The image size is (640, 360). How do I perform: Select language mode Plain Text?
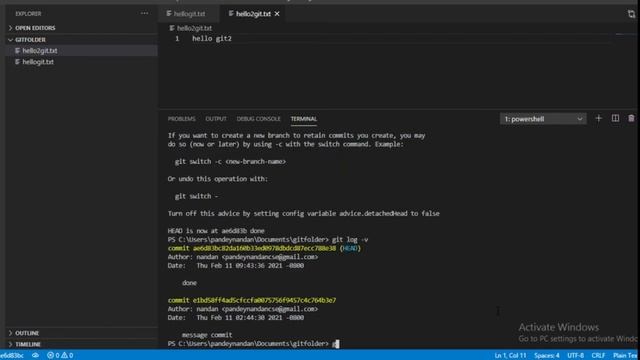625,356
